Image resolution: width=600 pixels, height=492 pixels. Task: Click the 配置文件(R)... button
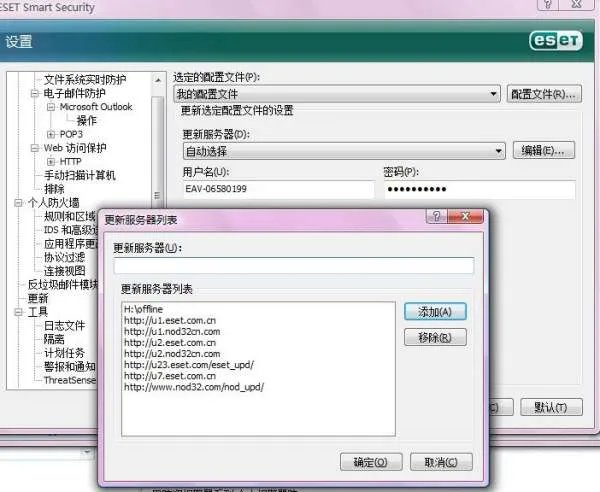pyautogui.click(x=544, y=94)
